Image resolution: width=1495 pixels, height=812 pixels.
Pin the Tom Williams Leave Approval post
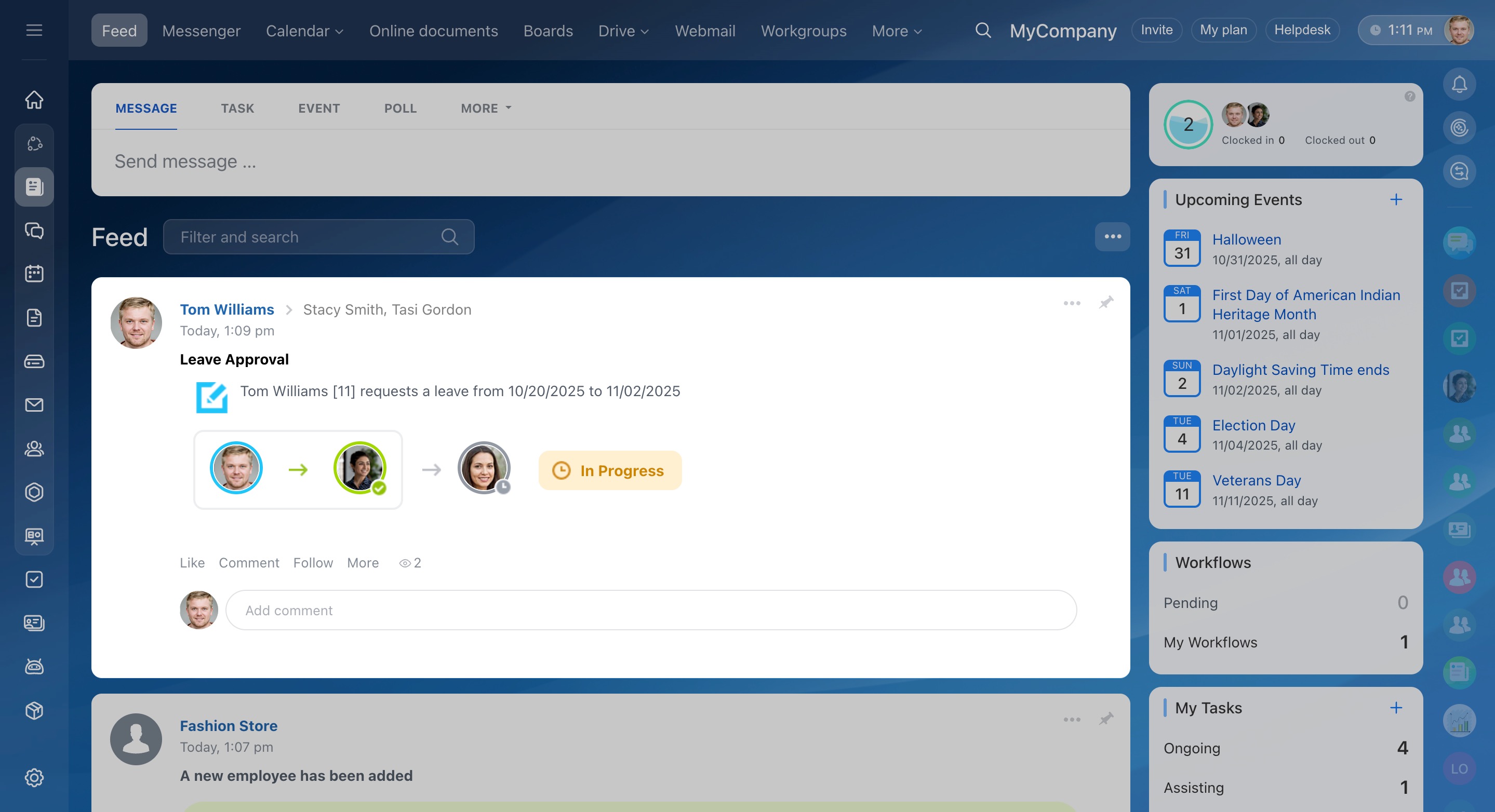coord(1105,303)
